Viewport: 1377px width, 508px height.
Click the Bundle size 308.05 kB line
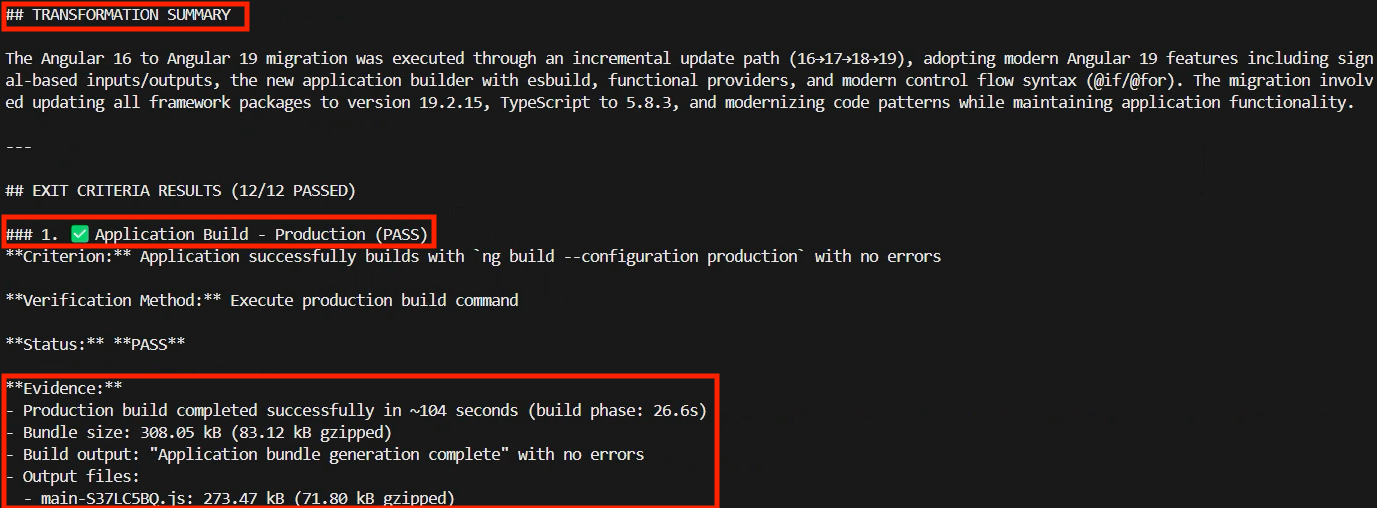(206, 432)
